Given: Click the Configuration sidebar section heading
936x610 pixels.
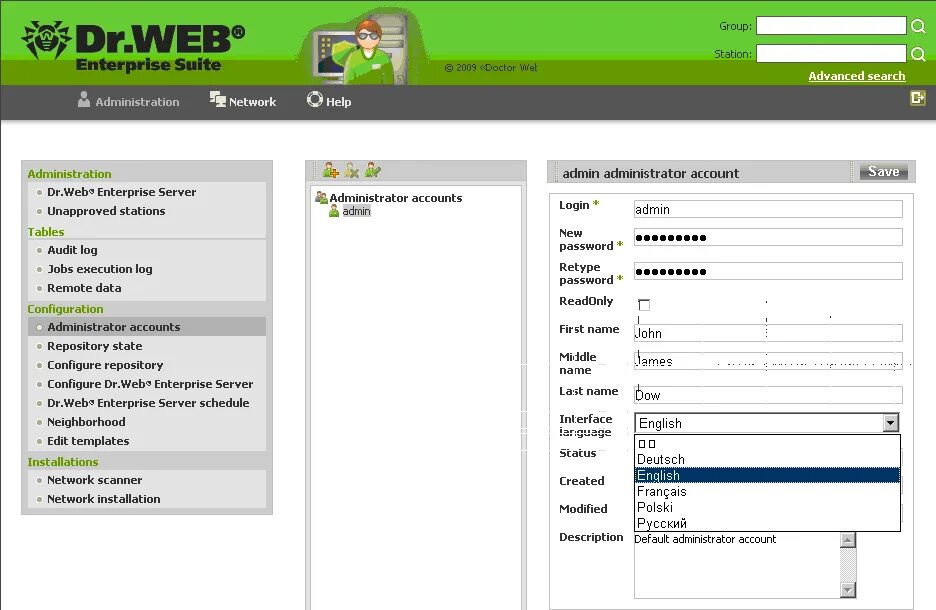Looking at the screenshot, I should (x=65, y=309).
